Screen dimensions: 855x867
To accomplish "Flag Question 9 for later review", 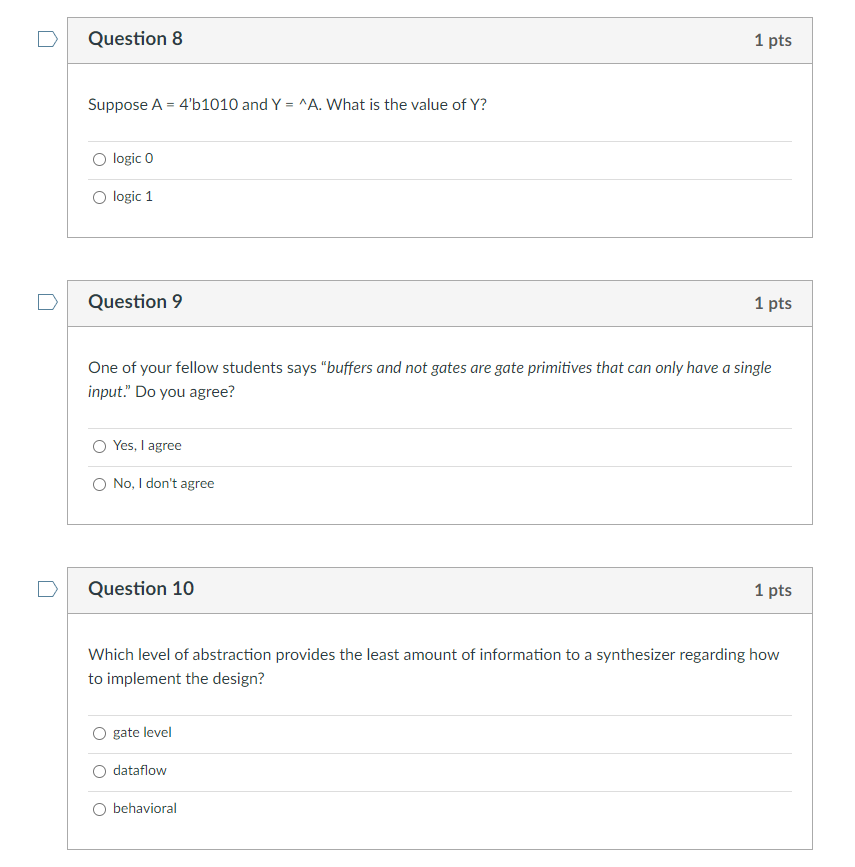I will coord(46,301).
